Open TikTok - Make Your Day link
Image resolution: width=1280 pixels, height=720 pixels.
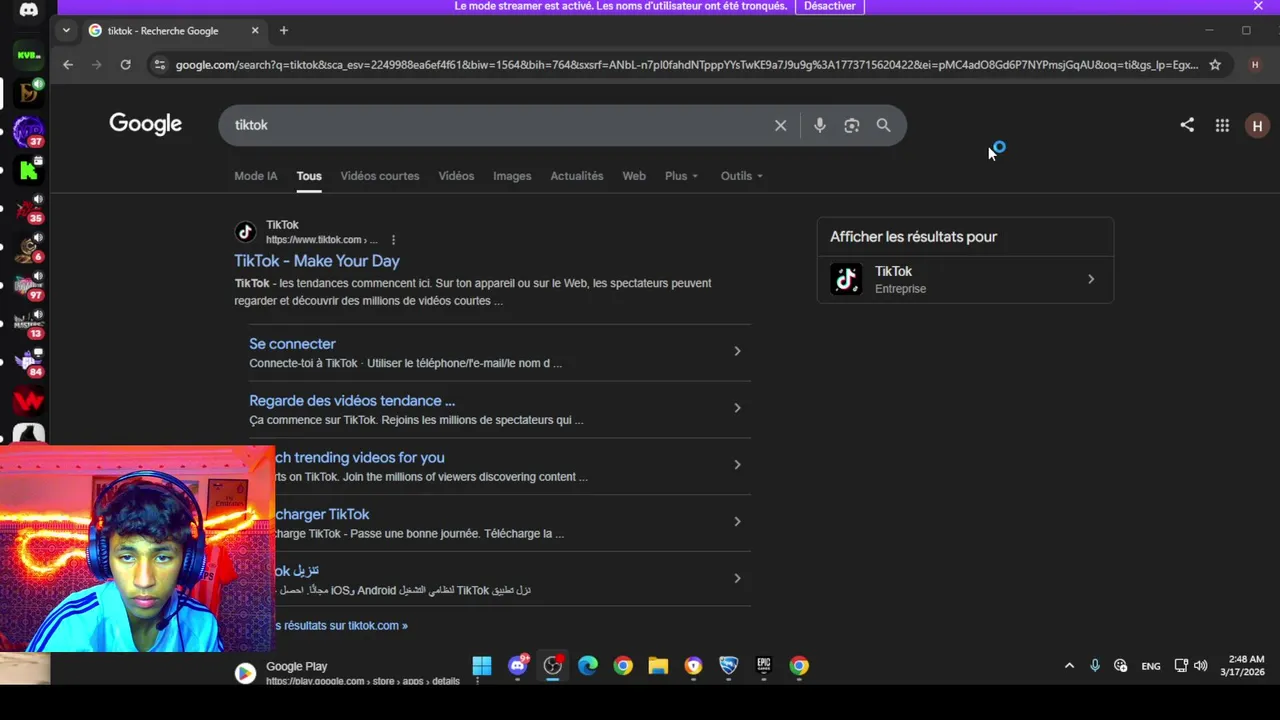(317, 261)
